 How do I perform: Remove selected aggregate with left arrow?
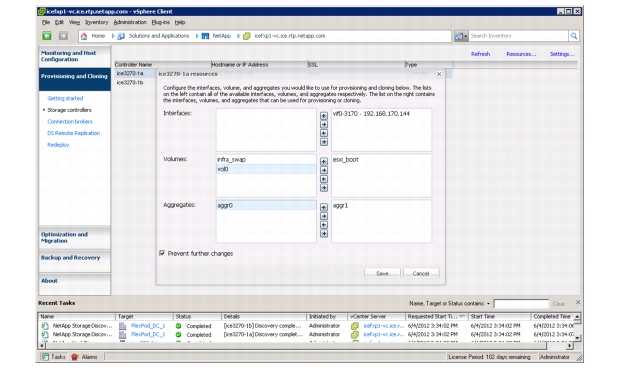[x=324, y=225]
